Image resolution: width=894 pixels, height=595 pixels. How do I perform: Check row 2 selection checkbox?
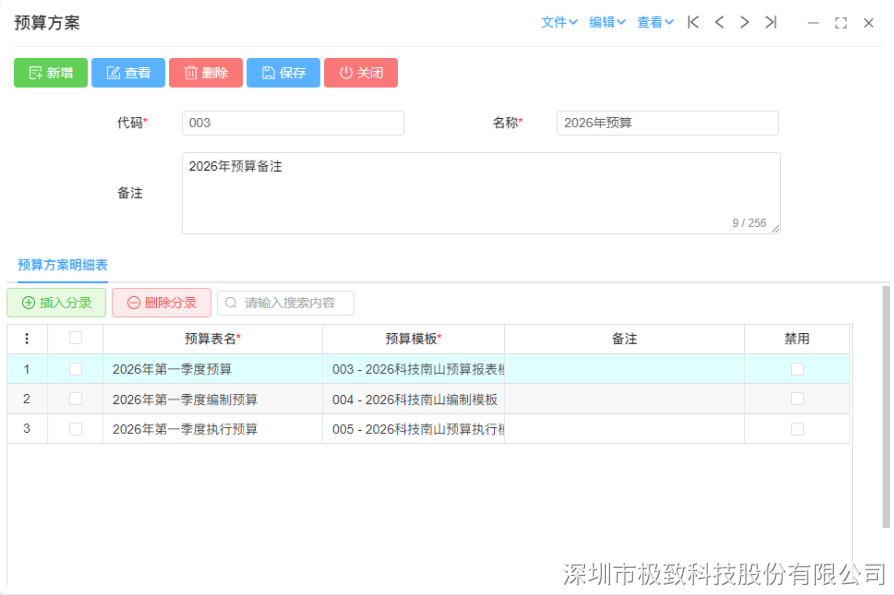[x=75, y=398]
